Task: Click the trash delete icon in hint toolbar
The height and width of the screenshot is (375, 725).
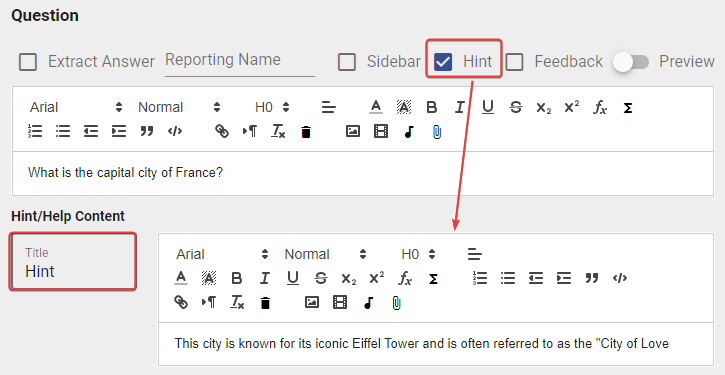Action: (x=265, y=303)
